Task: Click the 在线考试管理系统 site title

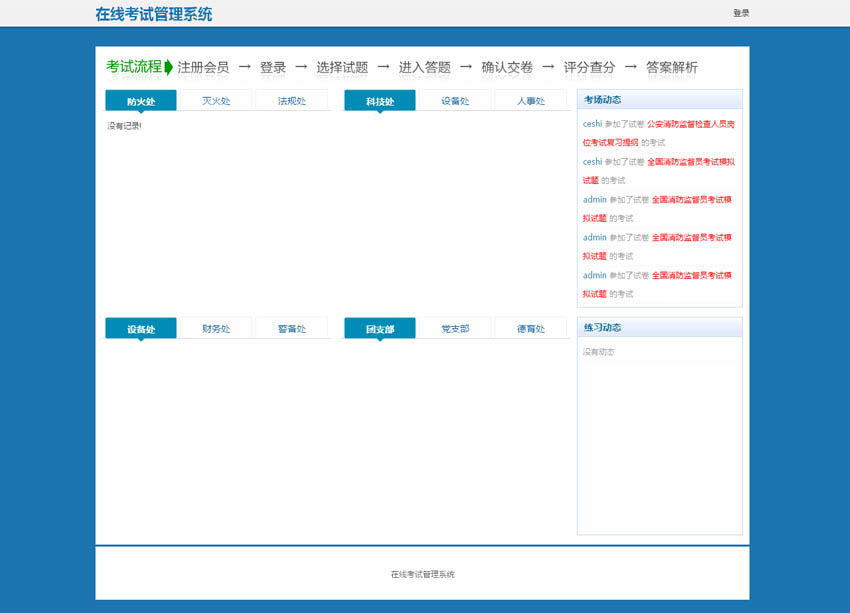Action: pos(153,14)
